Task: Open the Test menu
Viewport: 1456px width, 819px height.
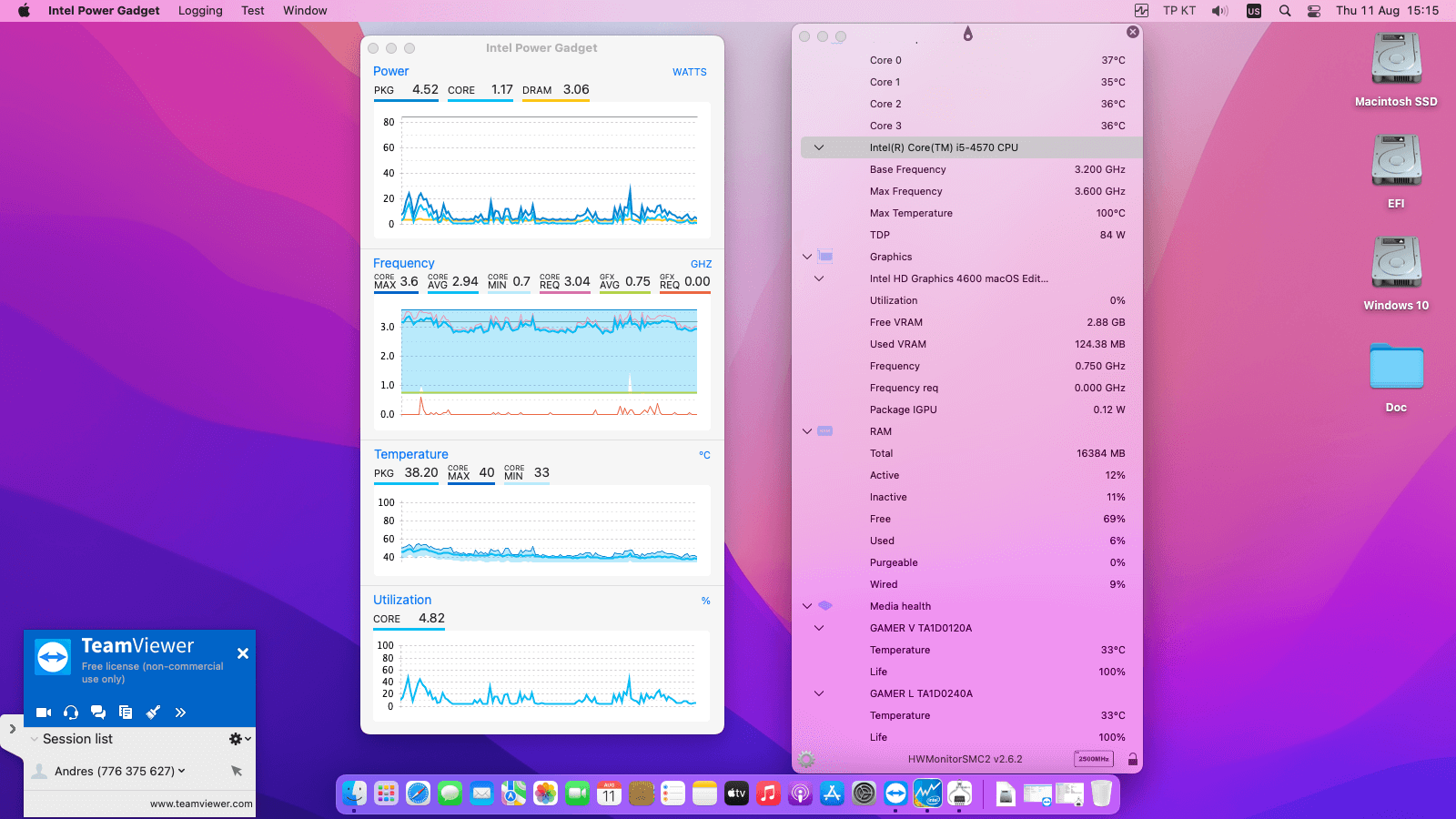Action: (253, 11)
